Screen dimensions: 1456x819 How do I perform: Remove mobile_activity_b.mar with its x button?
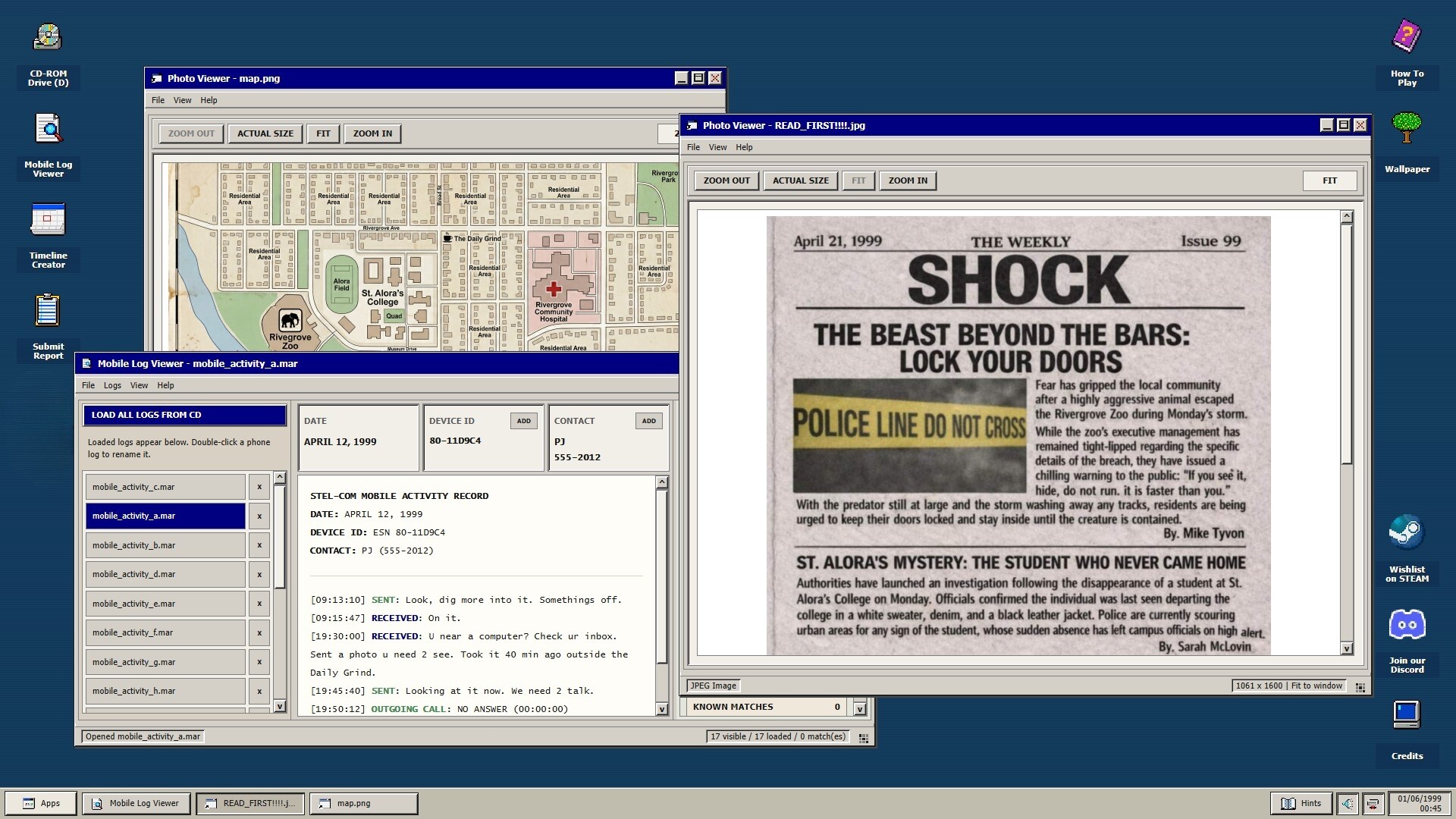point(259,545)
